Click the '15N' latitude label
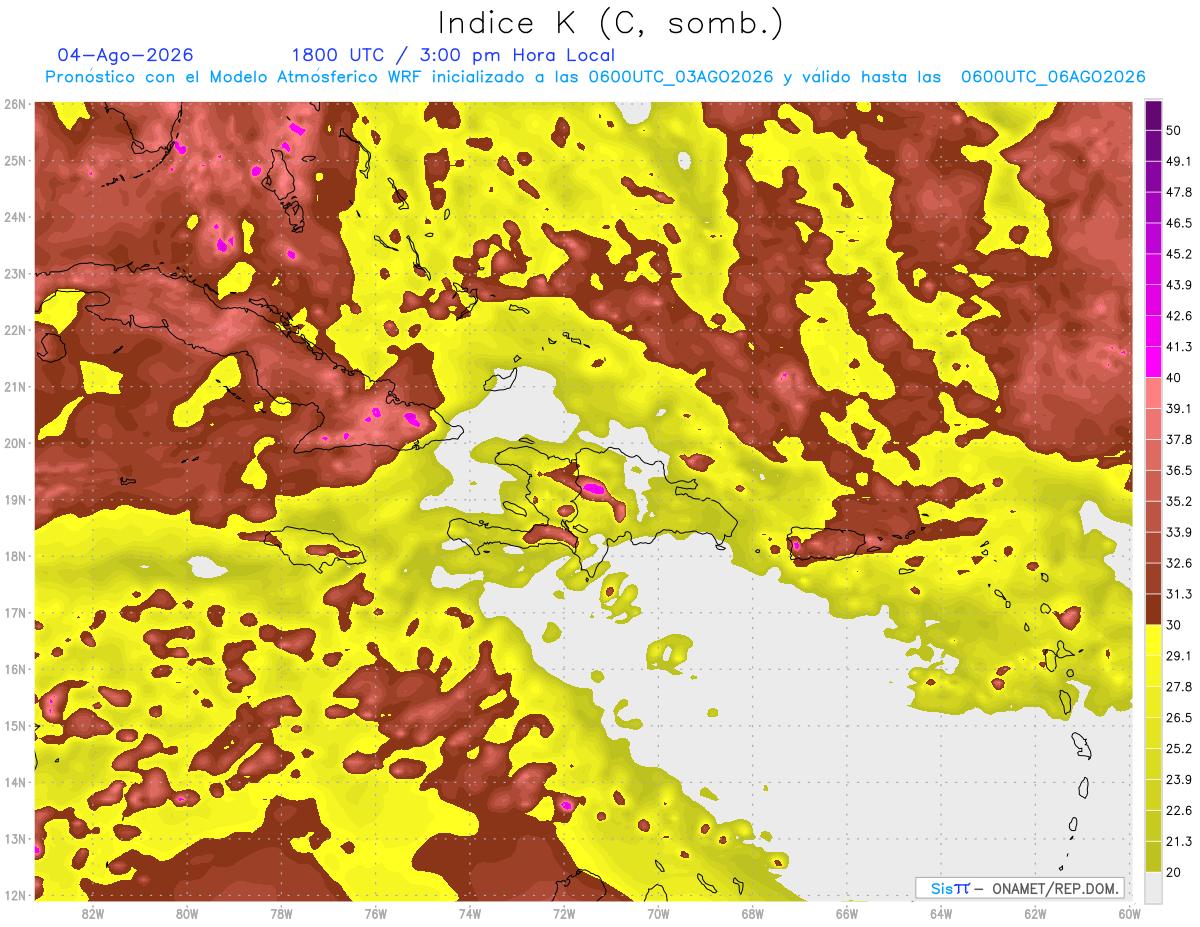The width and height of the screenshot is (1200, 927). point(14,725)
